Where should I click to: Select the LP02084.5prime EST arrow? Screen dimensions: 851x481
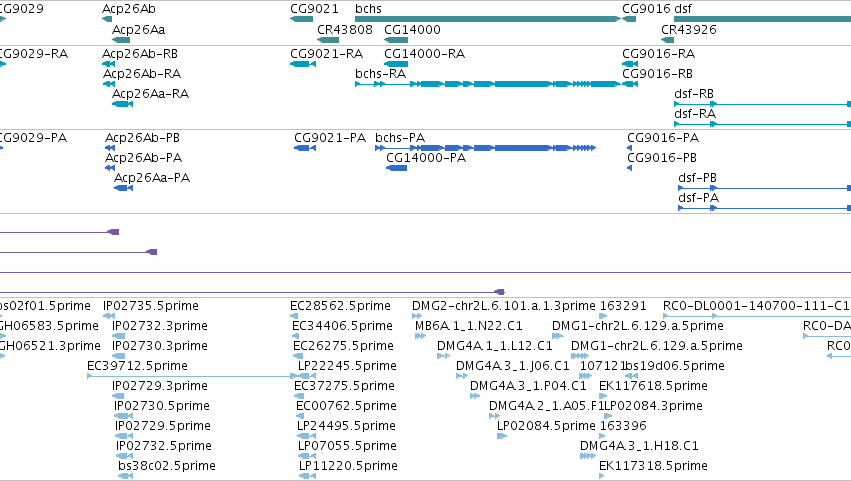(502, 436)
